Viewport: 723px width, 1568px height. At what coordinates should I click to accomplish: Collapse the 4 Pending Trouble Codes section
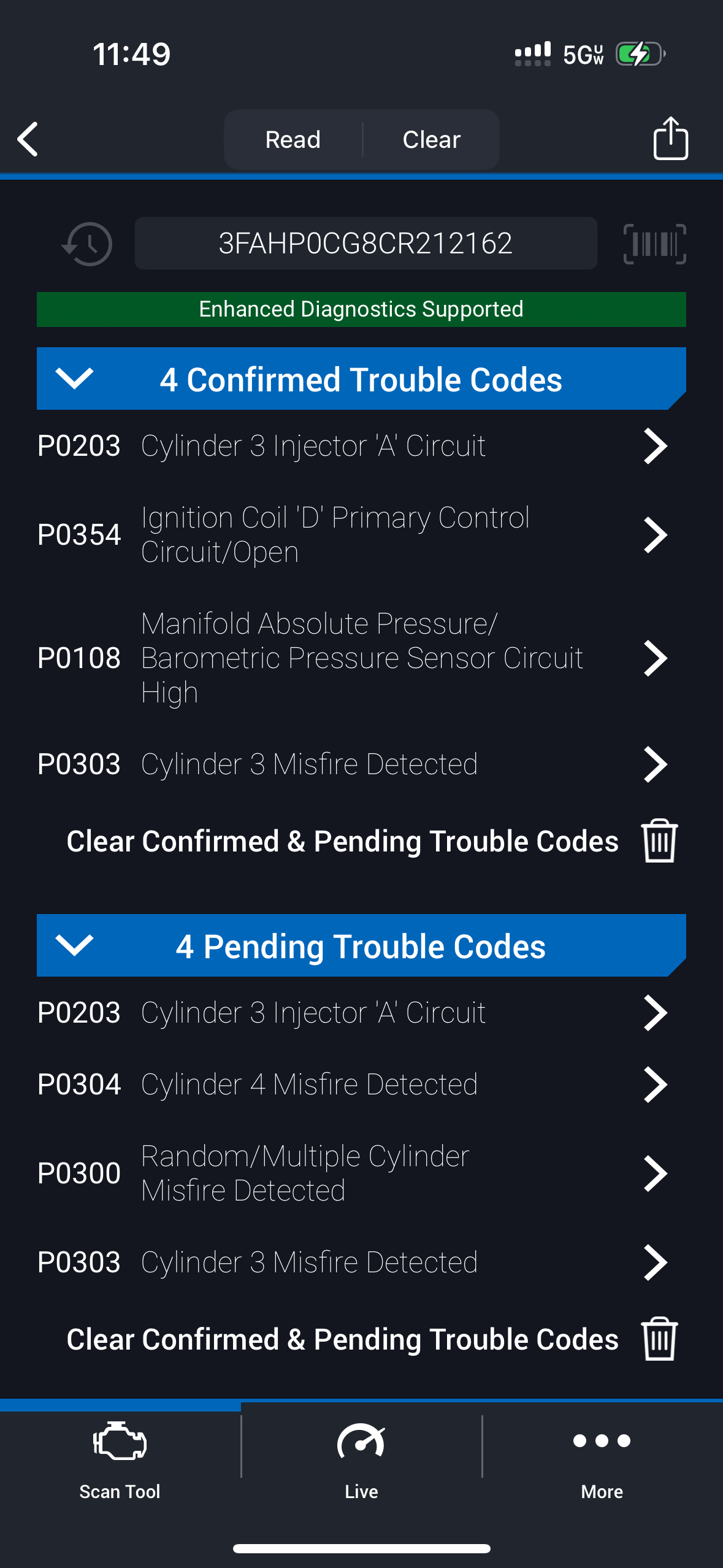[74, 945]
